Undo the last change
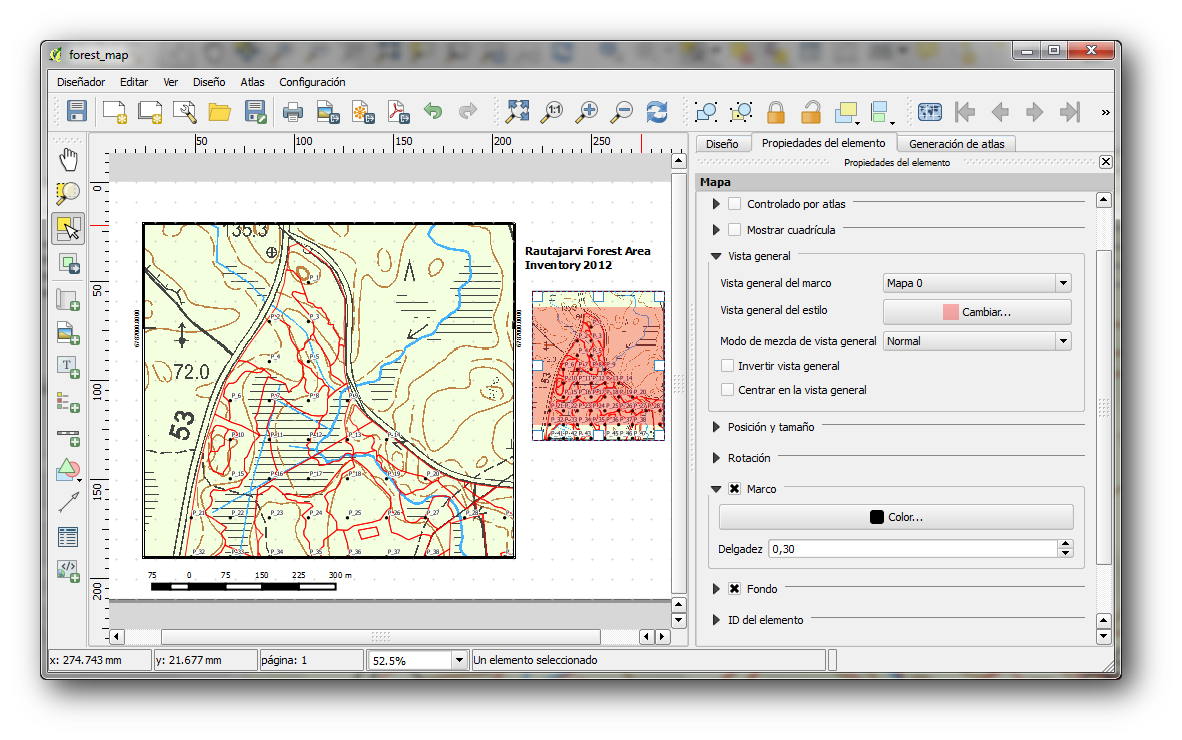Viewport: 1182px width, 740px height. click(433, 112)
